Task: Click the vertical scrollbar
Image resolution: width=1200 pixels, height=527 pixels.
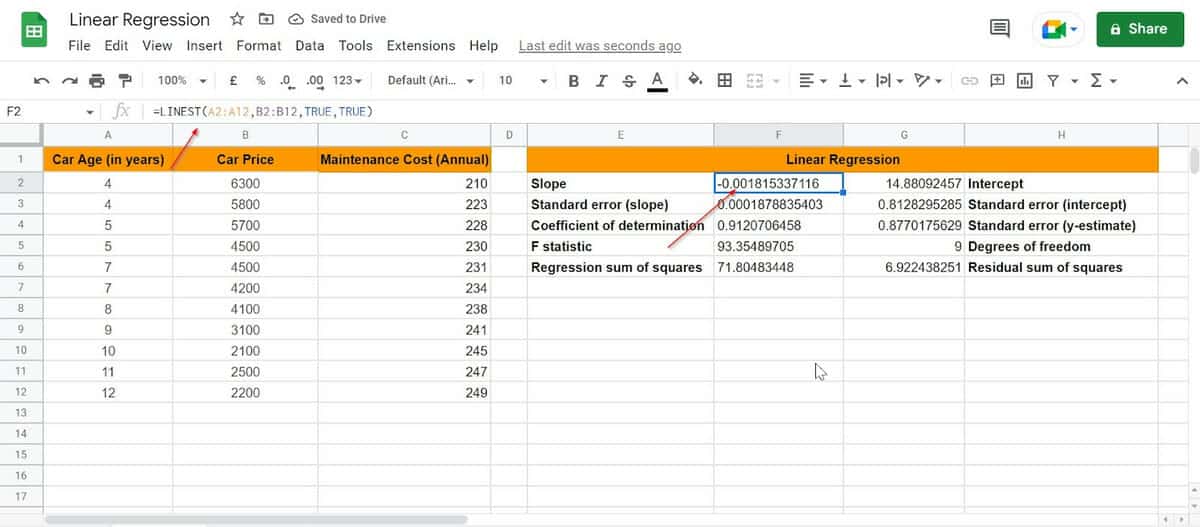Action: pyautogui.click(x=1192, y=161)
